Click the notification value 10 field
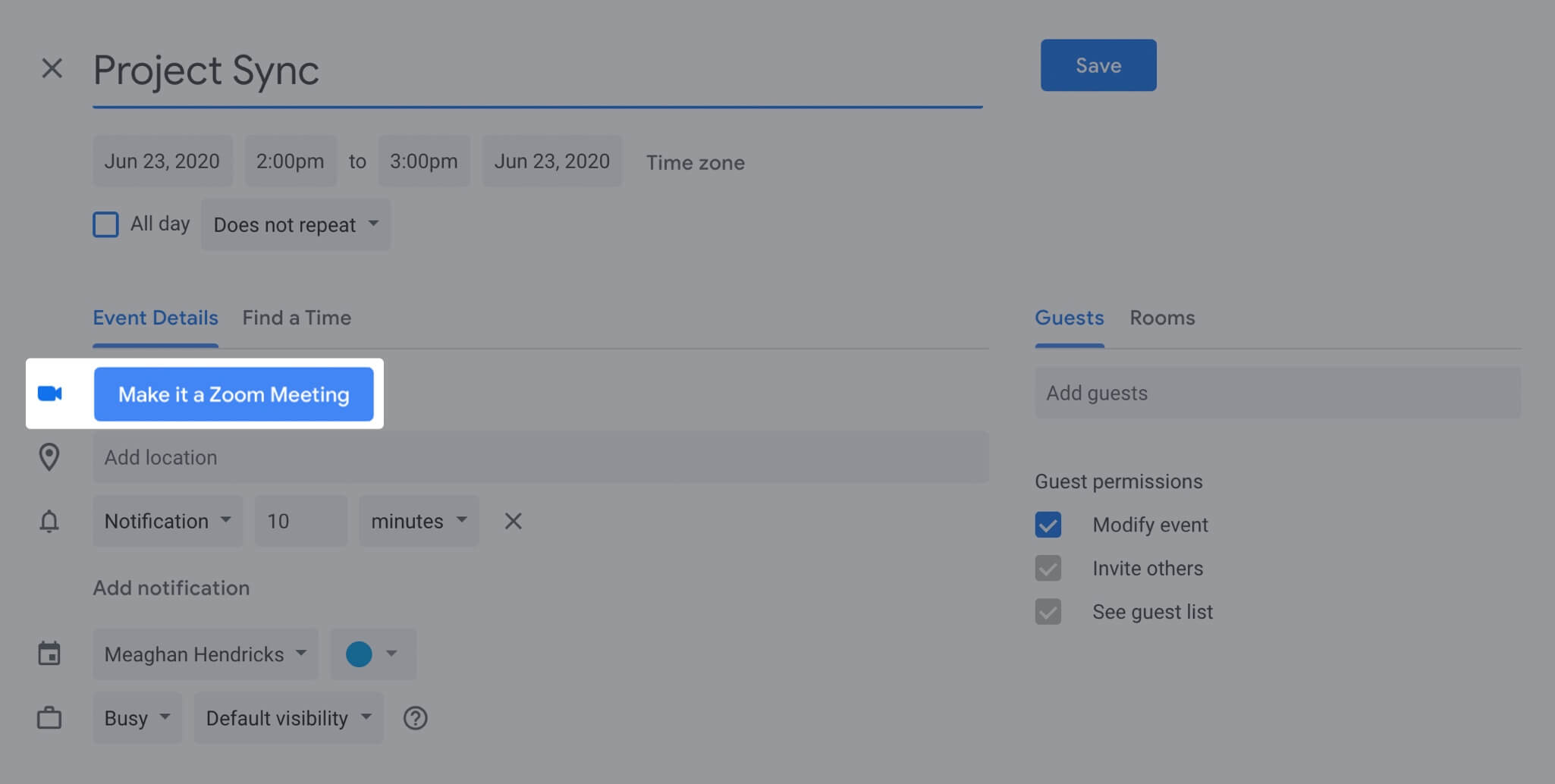Viewport: 1555px width, 784px height. click(301, 521)
